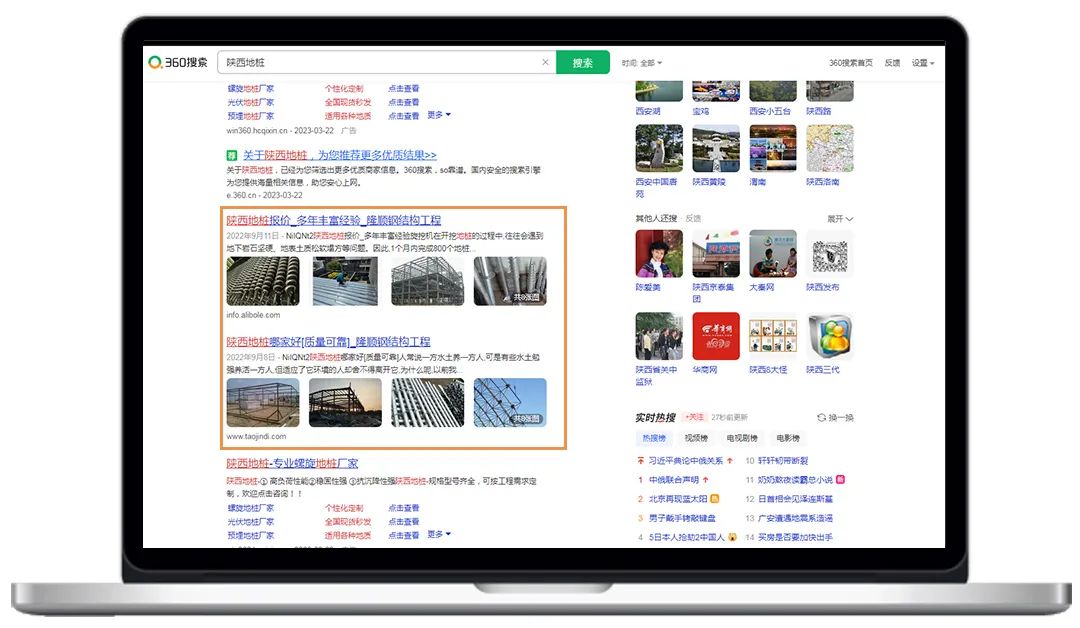This screenshot has width=1080, height=628.
Task: Click the 360搜索 logo
Action: 178,62
